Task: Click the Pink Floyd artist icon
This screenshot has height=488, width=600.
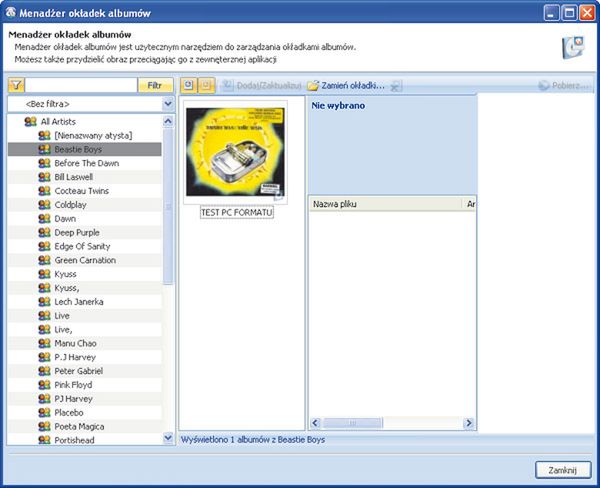Action: click(x=44, y=385)
